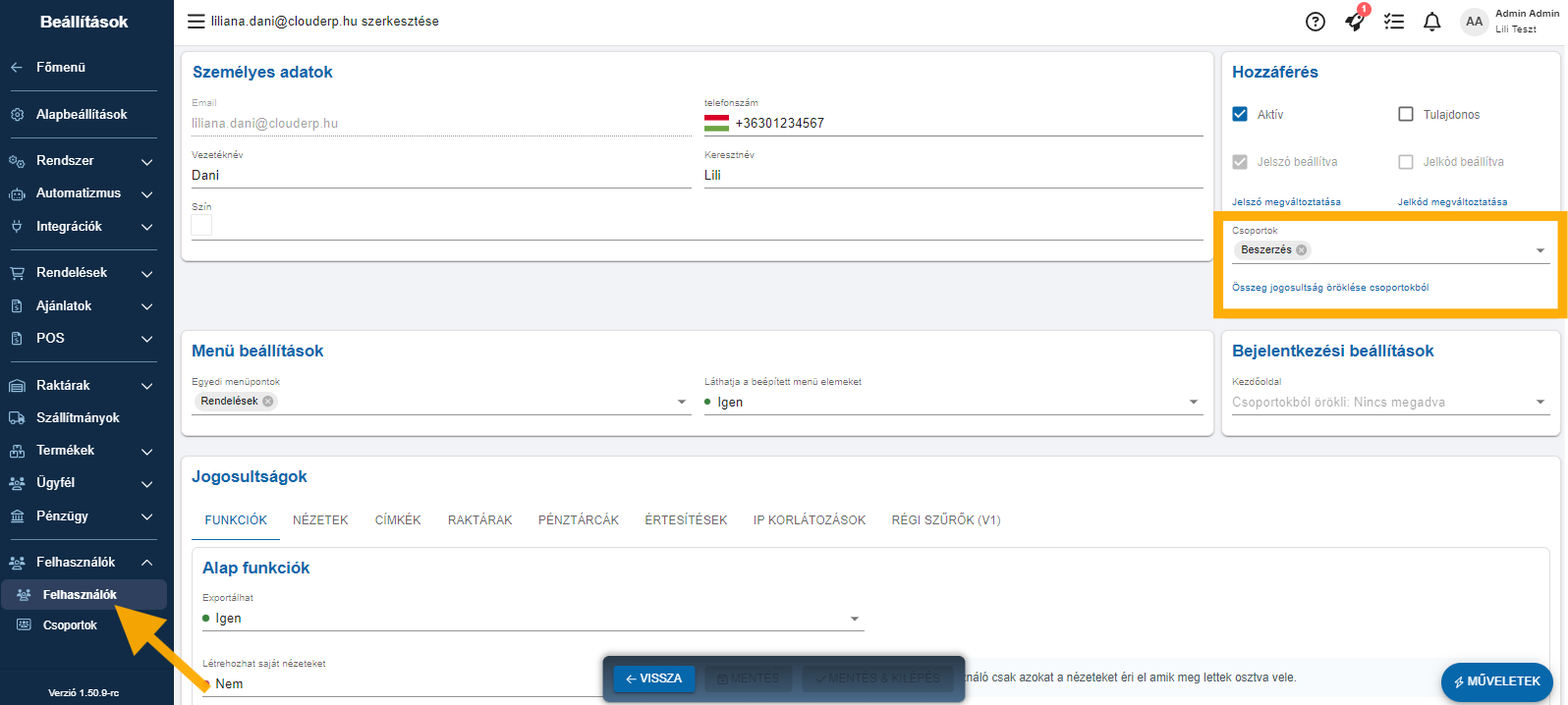This screenshot has height=705, width=1568.
Task: Click the Jelszó beállítva checkbox
Action: pos(1240,162)
